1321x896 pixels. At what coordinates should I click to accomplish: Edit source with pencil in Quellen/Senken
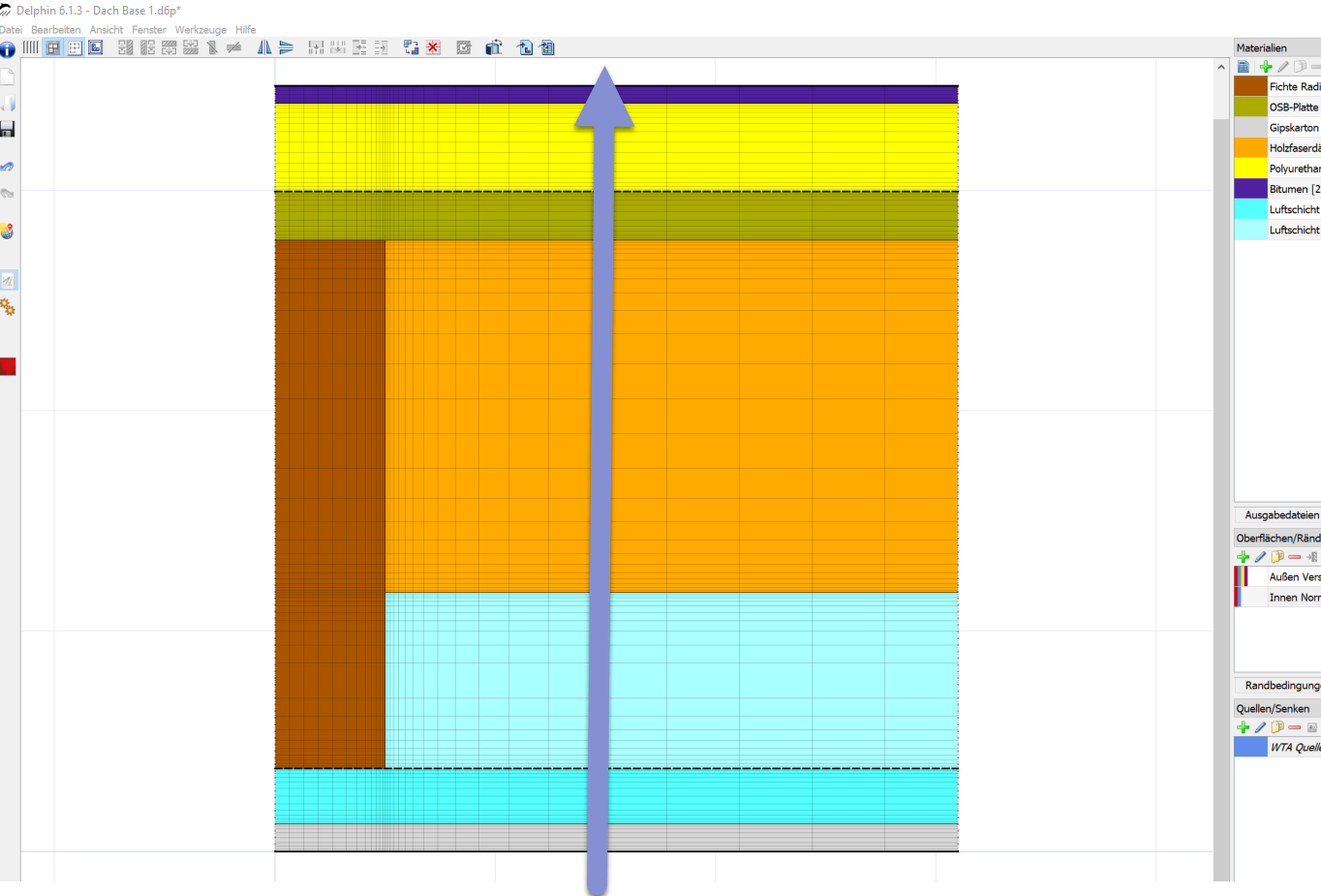click(1260, 727)
